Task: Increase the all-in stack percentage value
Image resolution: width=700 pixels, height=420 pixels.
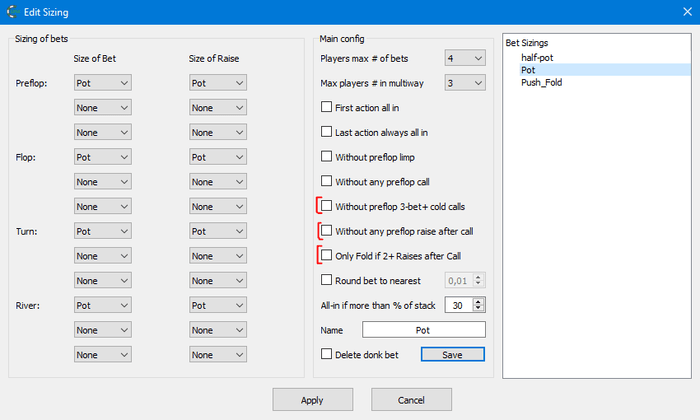Action: tap(478, 302)
